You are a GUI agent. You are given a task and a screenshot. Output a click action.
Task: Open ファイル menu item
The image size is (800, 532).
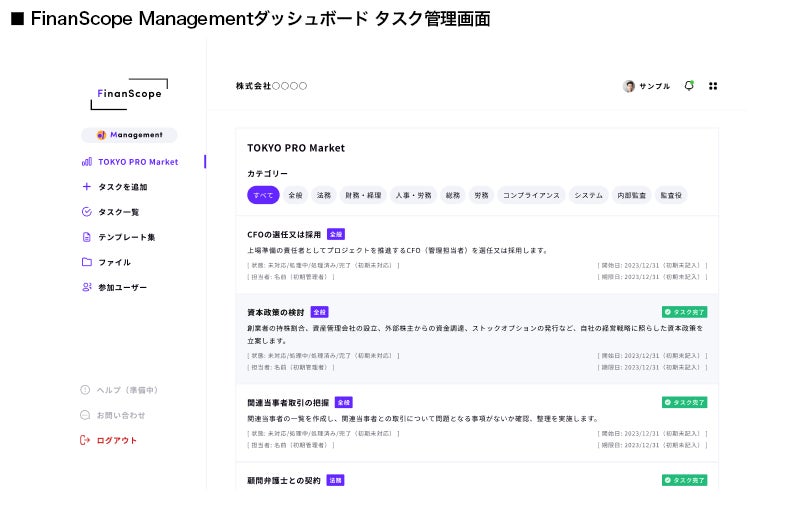tap(114, 262)
